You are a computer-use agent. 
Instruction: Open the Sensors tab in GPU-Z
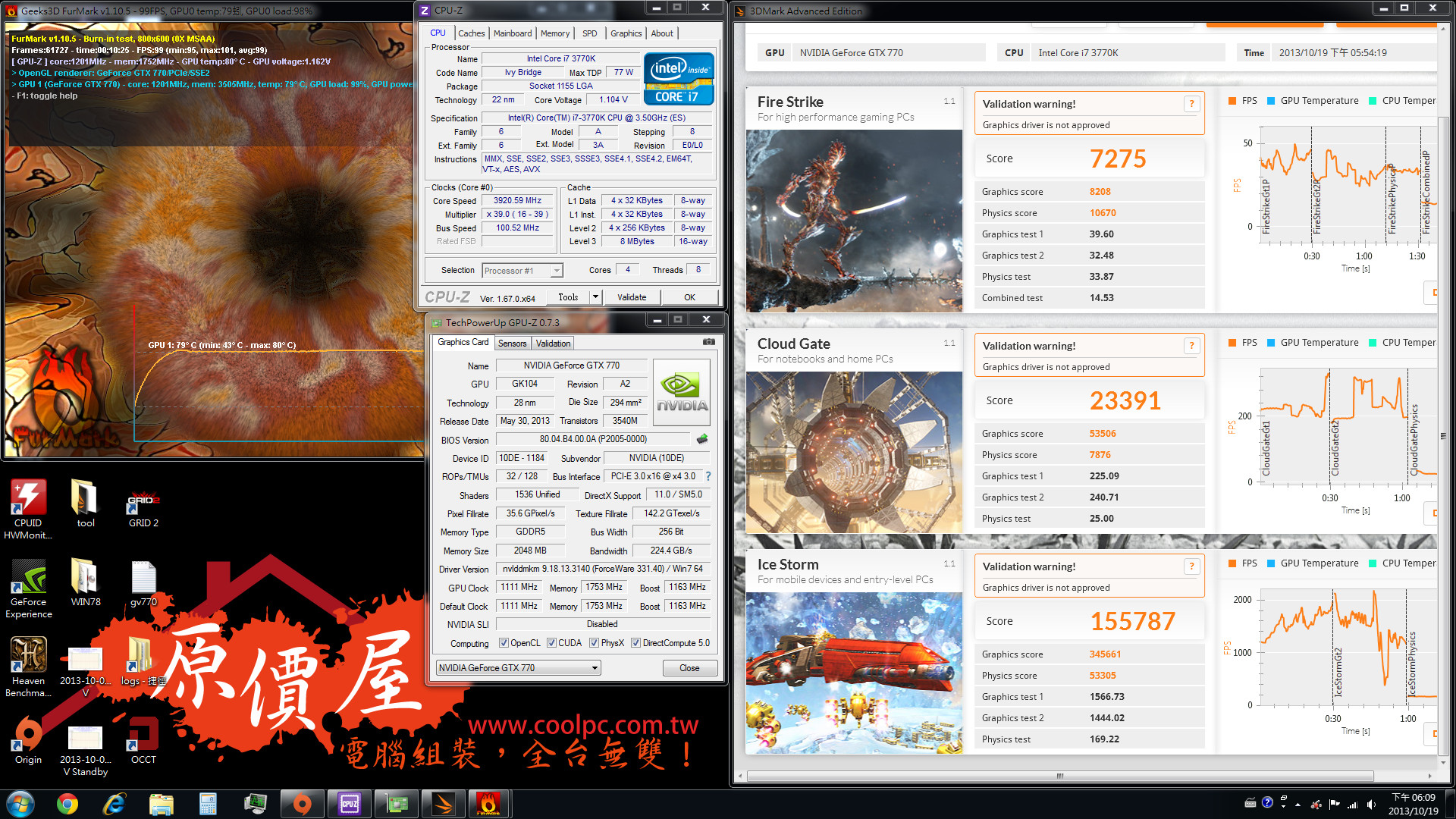click(x=512, y=344)
